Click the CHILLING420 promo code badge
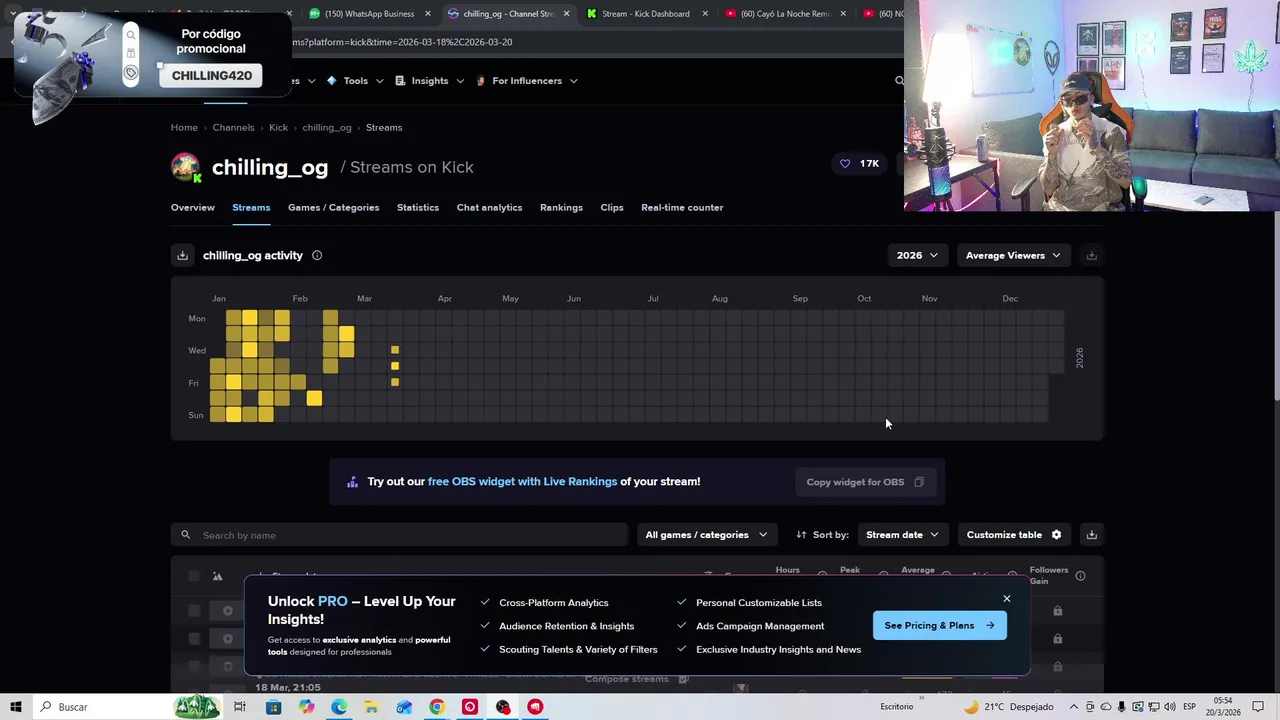 coord(211,76)
